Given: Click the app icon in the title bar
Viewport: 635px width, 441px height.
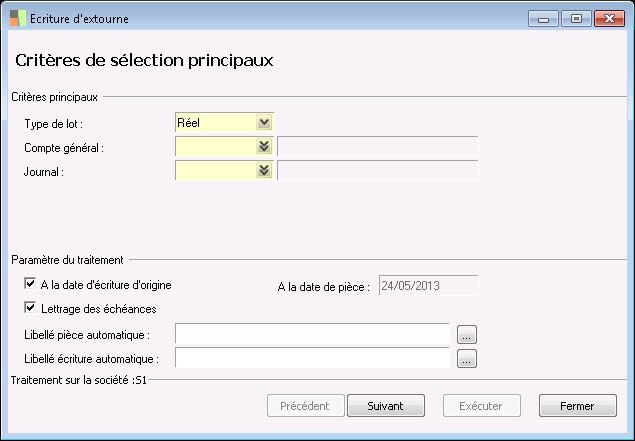Looking at the screenshot, I should click(x=17, y=18).
